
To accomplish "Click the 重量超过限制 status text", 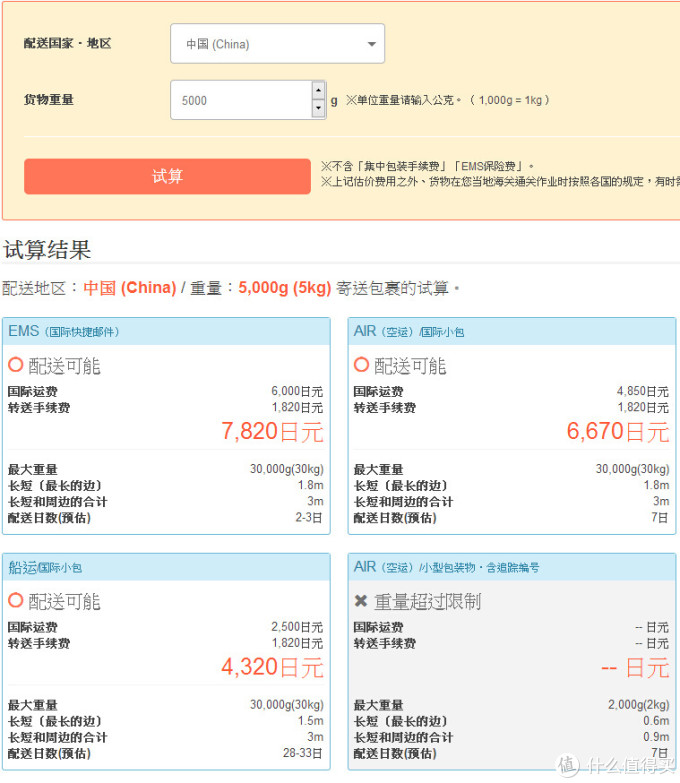I will pos(427,602).
